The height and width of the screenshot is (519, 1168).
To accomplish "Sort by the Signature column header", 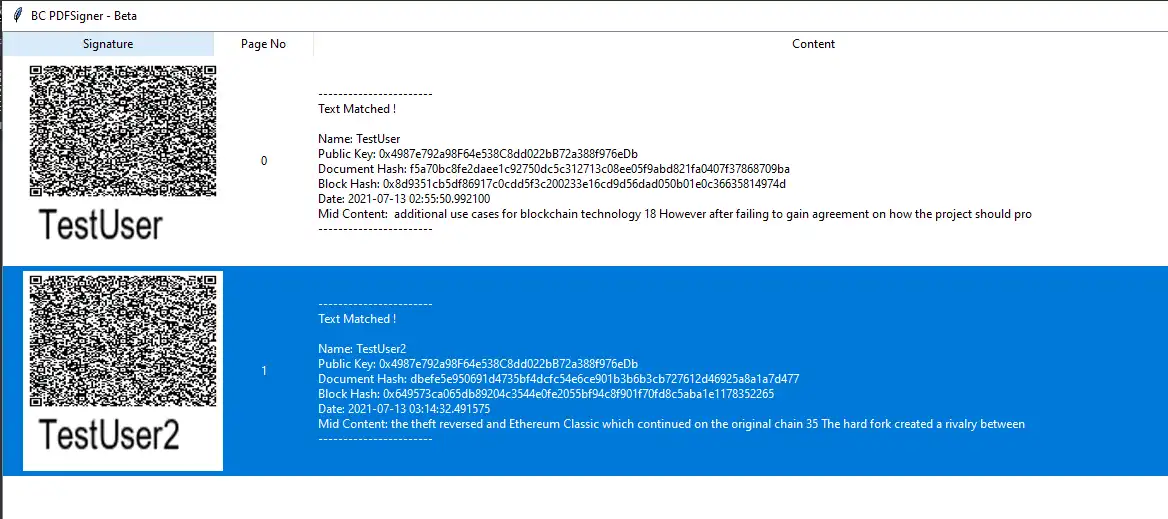I will (x=108, y=44).
